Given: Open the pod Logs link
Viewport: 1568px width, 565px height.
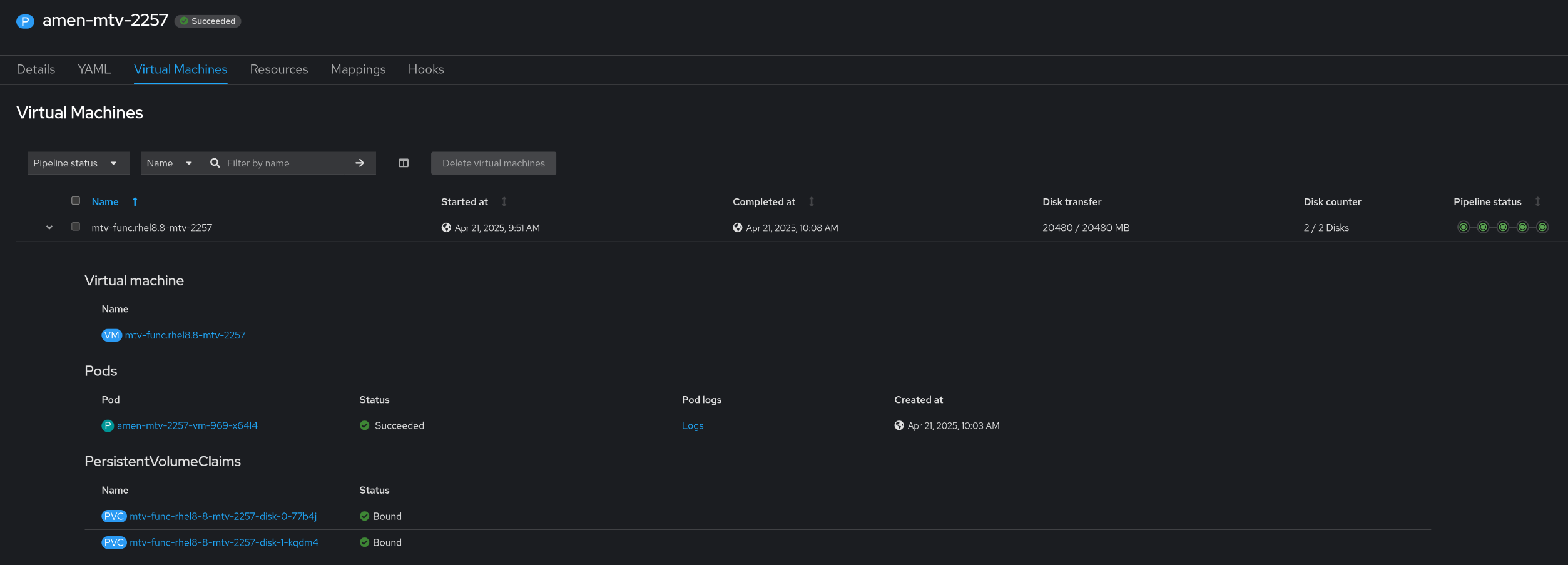Looking at the screenshot, I should click(693, 425).
